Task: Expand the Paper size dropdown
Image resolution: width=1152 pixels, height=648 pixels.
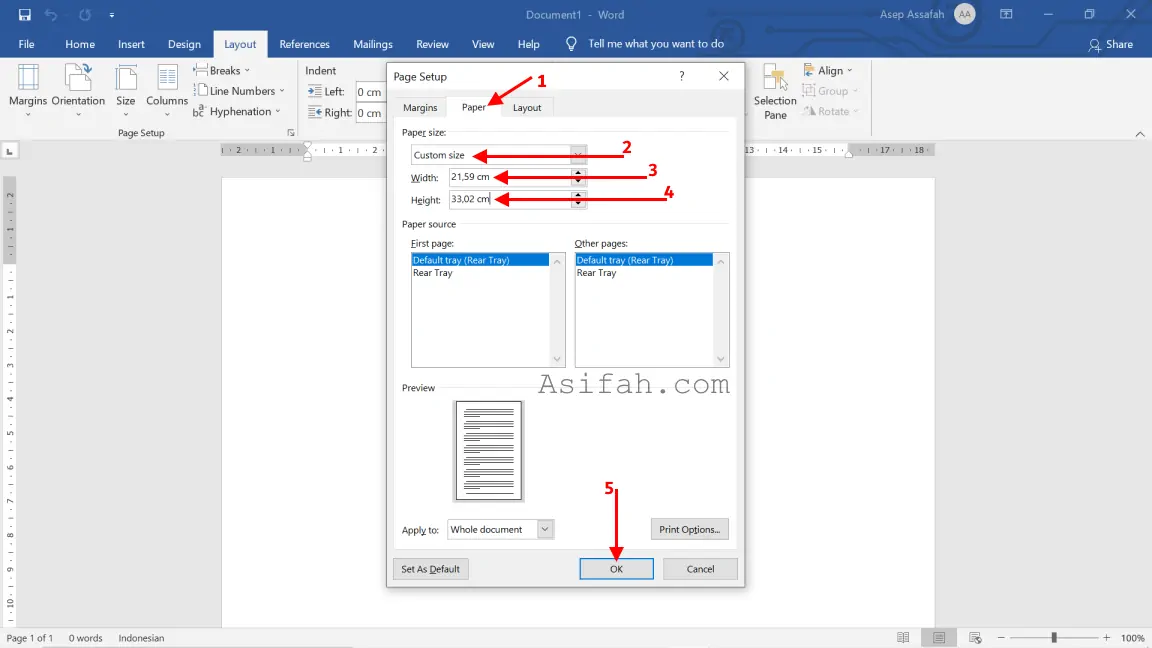Action: tap(578, 155)
